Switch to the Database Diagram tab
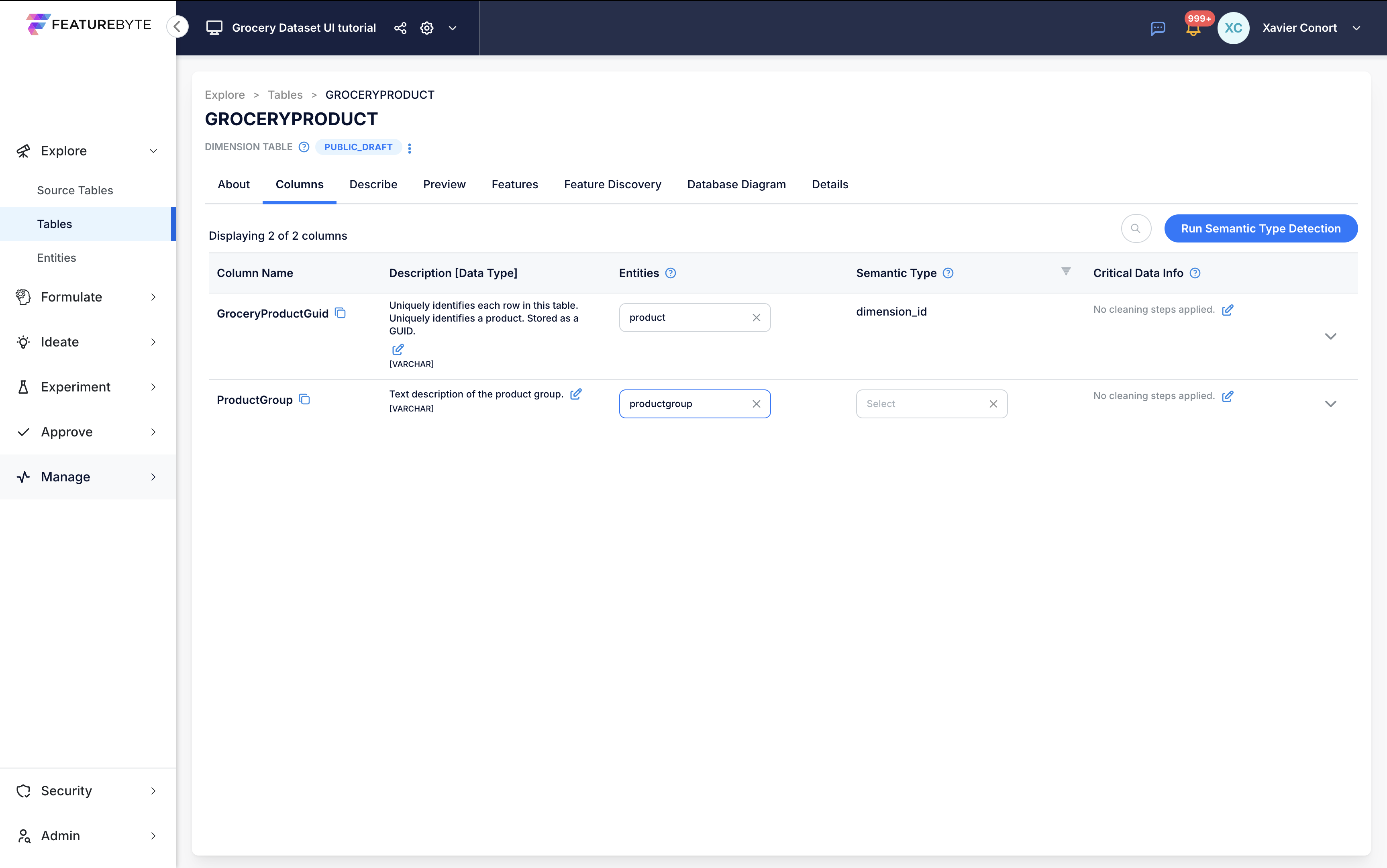The width and height of the screenshot is (1387, 868). click(736, 184)
